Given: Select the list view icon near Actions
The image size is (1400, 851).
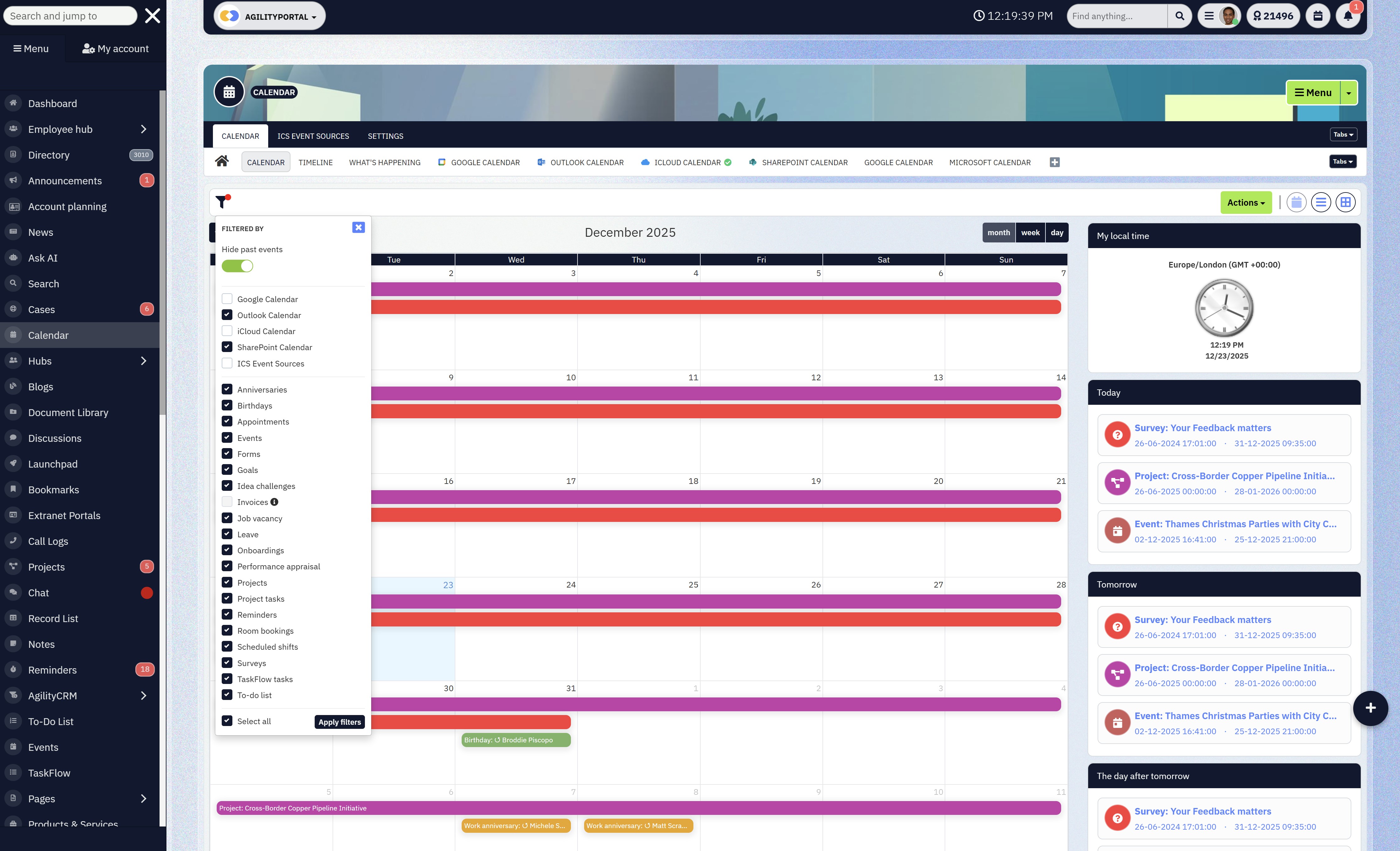Looking at the screenshot, I should (x=1321, y=202).
